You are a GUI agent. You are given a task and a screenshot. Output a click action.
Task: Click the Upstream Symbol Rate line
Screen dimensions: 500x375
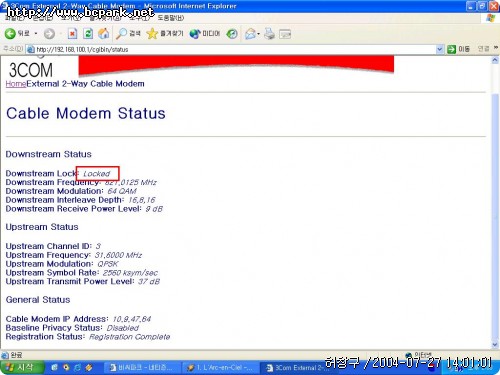pyautogui.click(x=82, y=273)
